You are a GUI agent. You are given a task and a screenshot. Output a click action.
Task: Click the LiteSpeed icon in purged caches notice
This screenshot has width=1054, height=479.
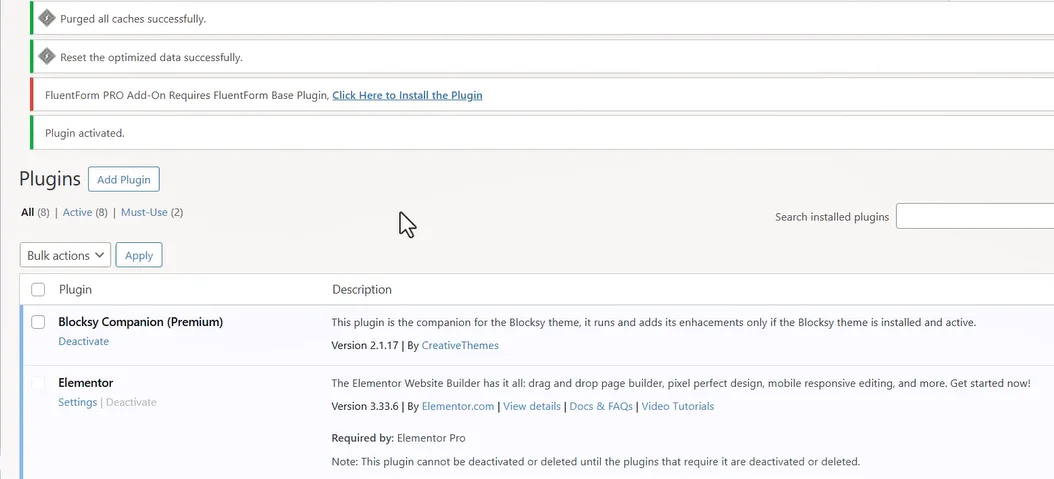46,18
